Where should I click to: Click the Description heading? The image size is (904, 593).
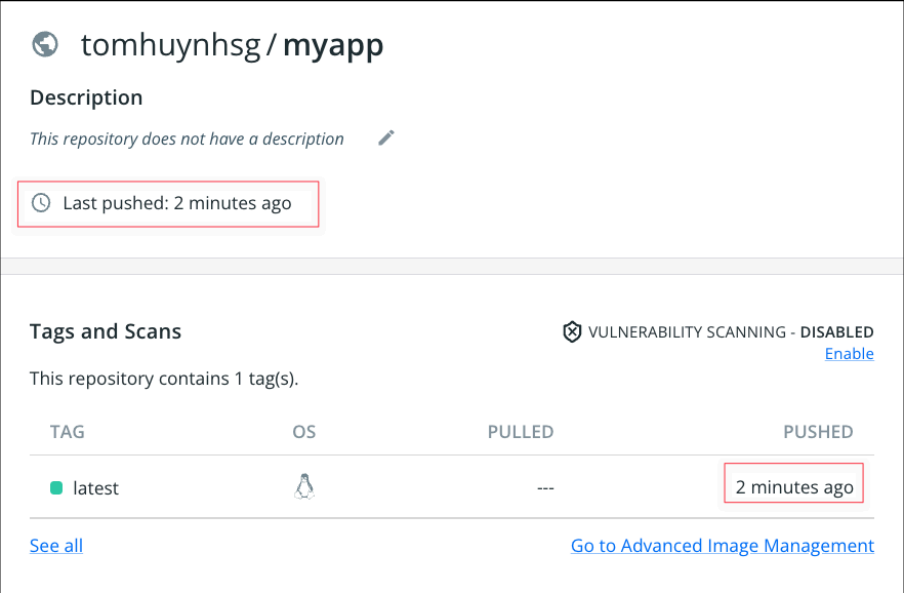(x=86, y=97)
